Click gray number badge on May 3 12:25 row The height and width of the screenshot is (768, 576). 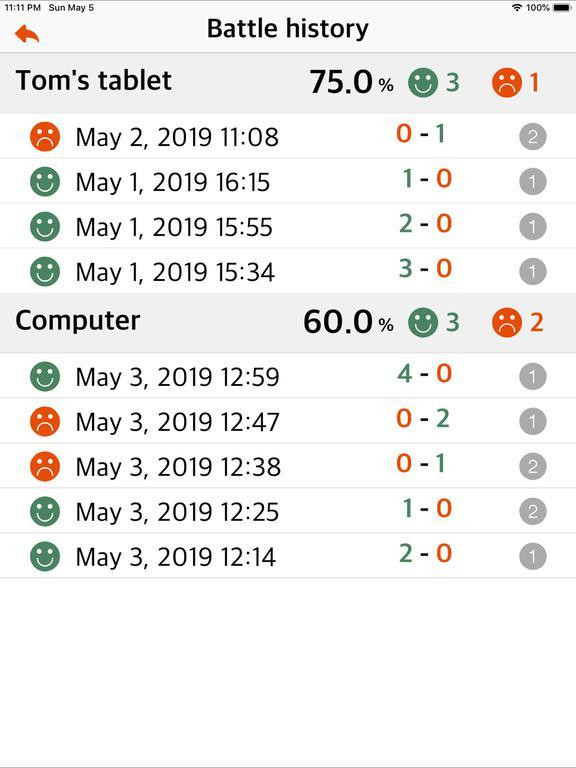[x=533, y=512]
